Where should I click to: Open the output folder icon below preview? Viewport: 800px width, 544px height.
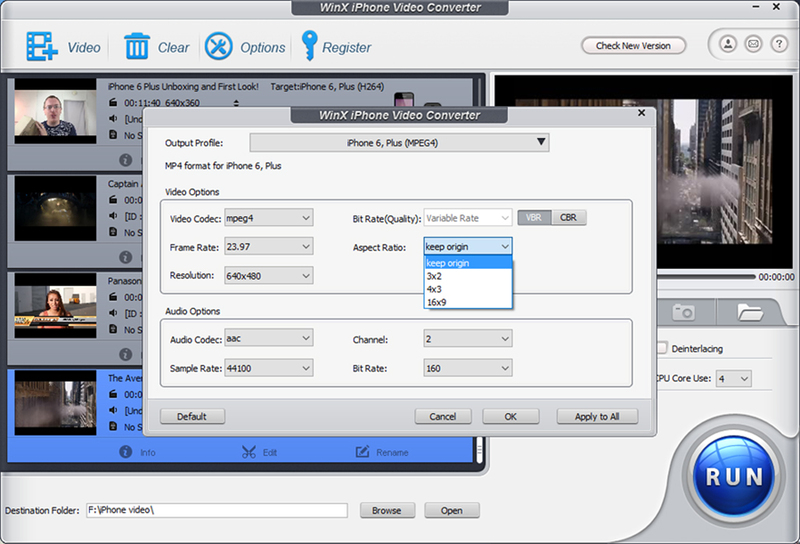(749, 312)
